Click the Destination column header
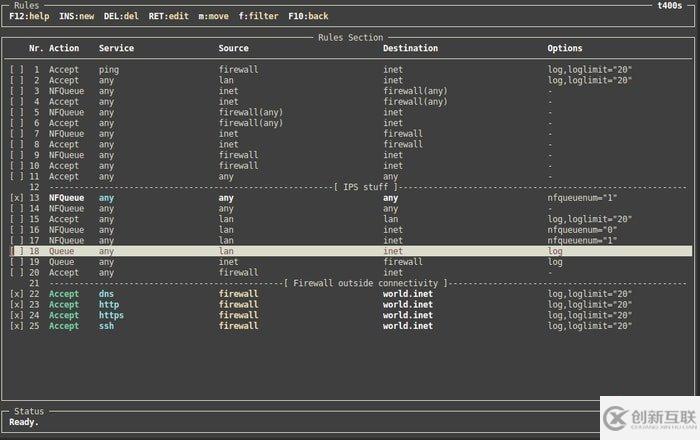 (x=410, y=48)
